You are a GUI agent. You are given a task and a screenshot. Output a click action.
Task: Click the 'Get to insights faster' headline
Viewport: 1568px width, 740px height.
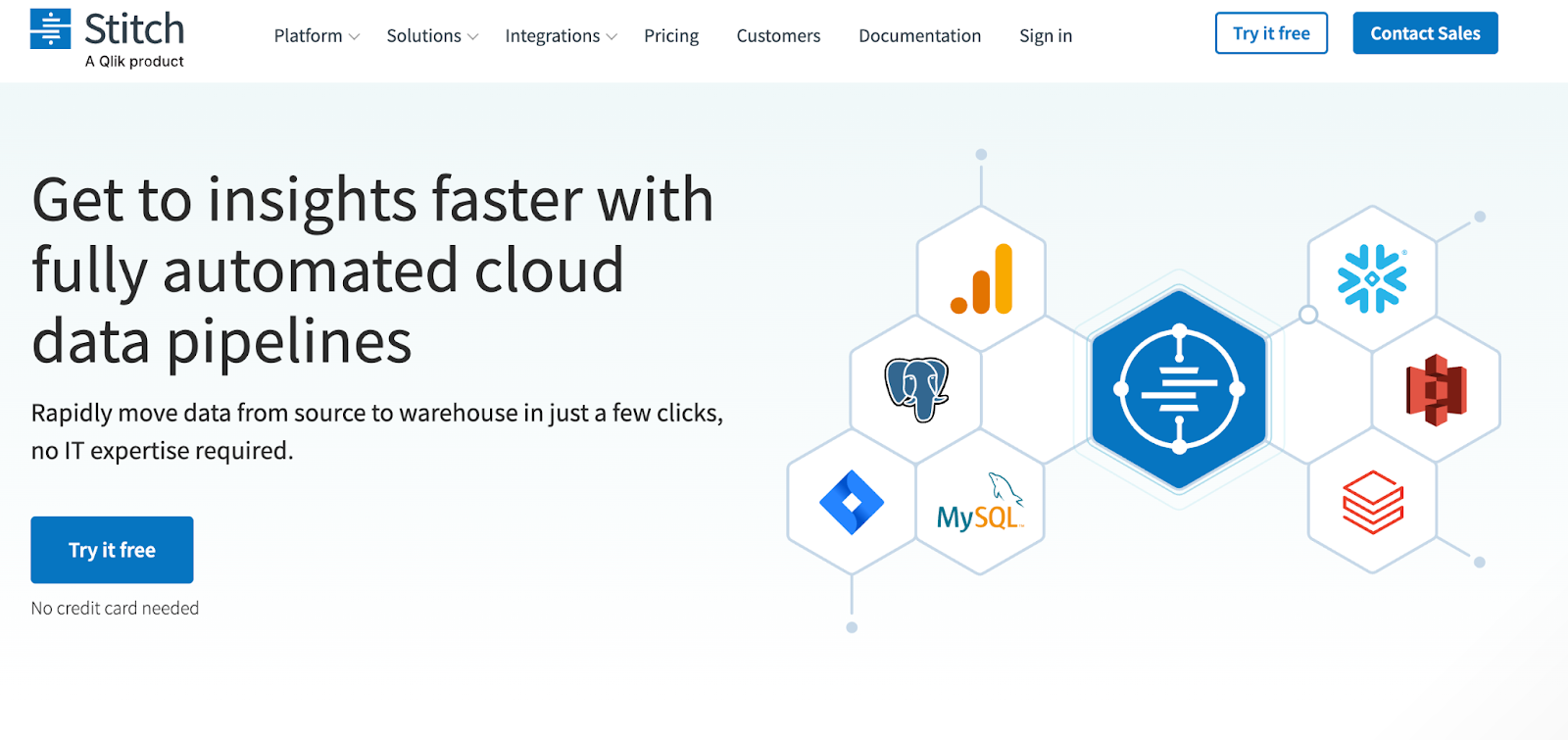point(372,271)
